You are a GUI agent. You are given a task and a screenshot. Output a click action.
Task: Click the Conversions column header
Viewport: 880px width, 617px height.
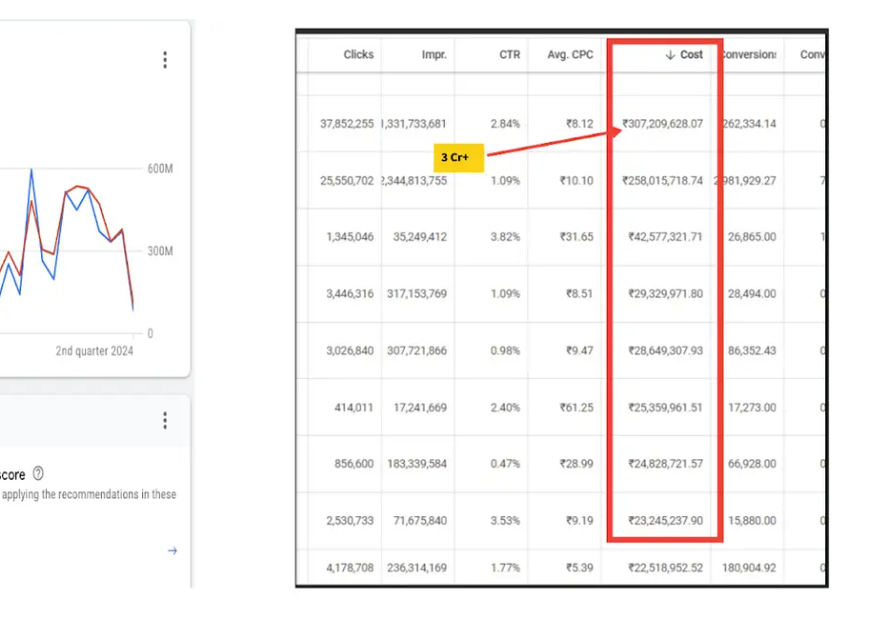click(x=748, y=55)
